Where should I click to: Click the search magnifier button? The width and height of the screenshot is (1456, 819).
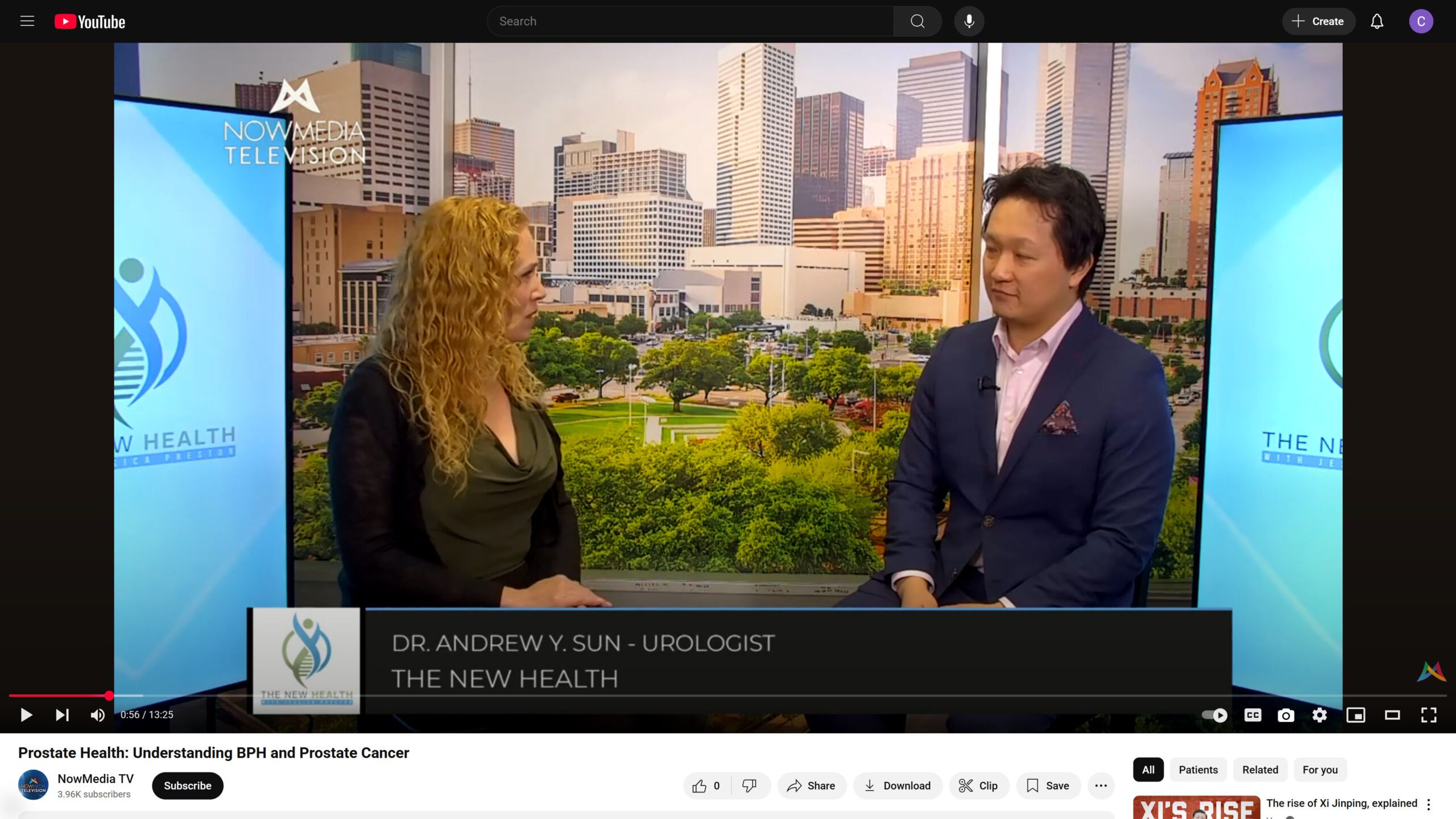pos(917,22)
